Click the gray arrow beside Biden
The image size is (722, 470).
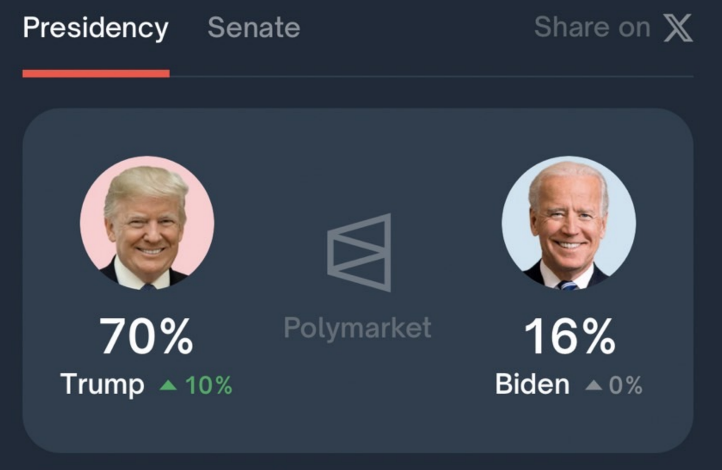(x=593, y=385)
